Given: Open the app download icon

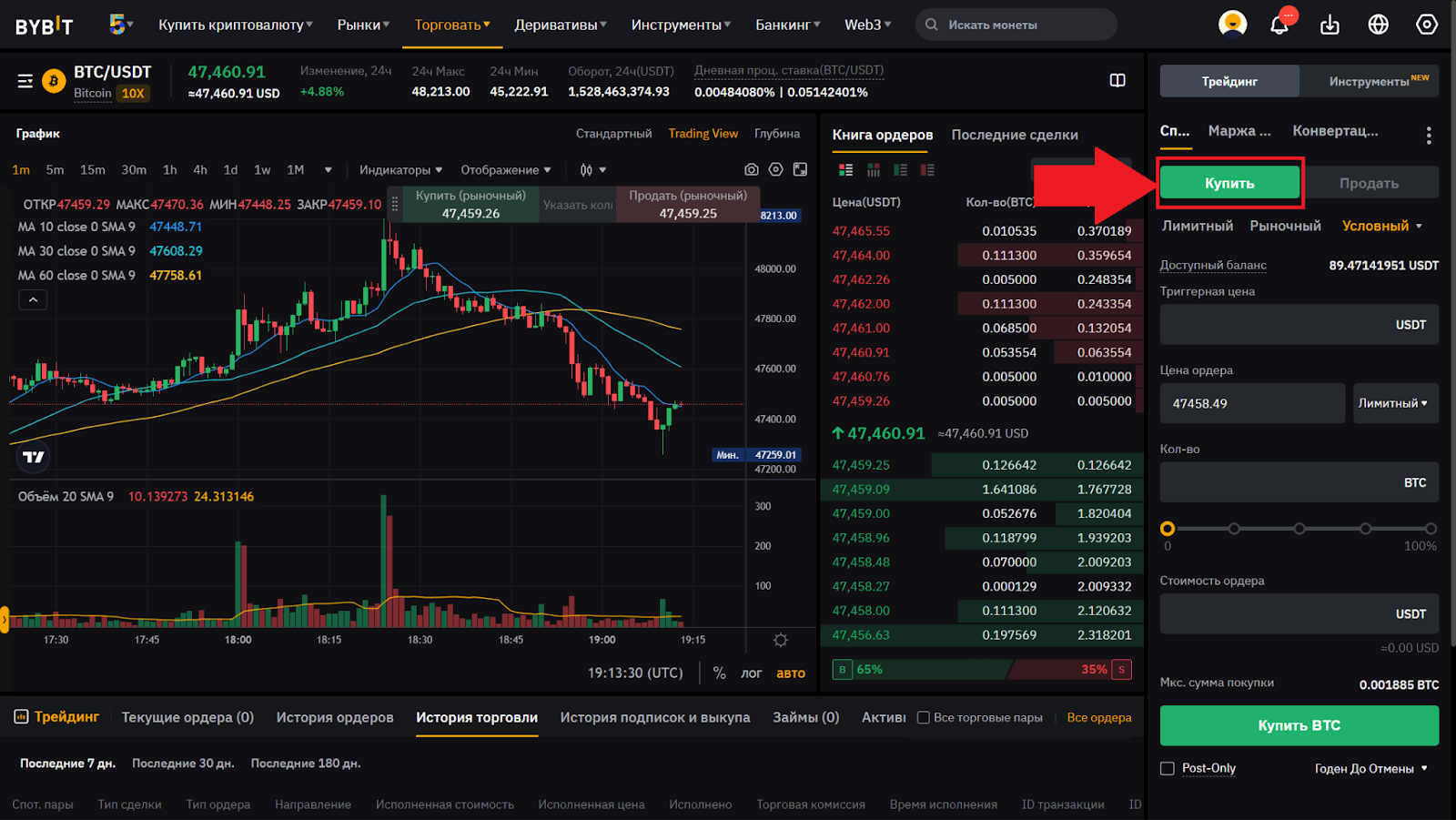Looking at the screenshot, I should 1330,25.
